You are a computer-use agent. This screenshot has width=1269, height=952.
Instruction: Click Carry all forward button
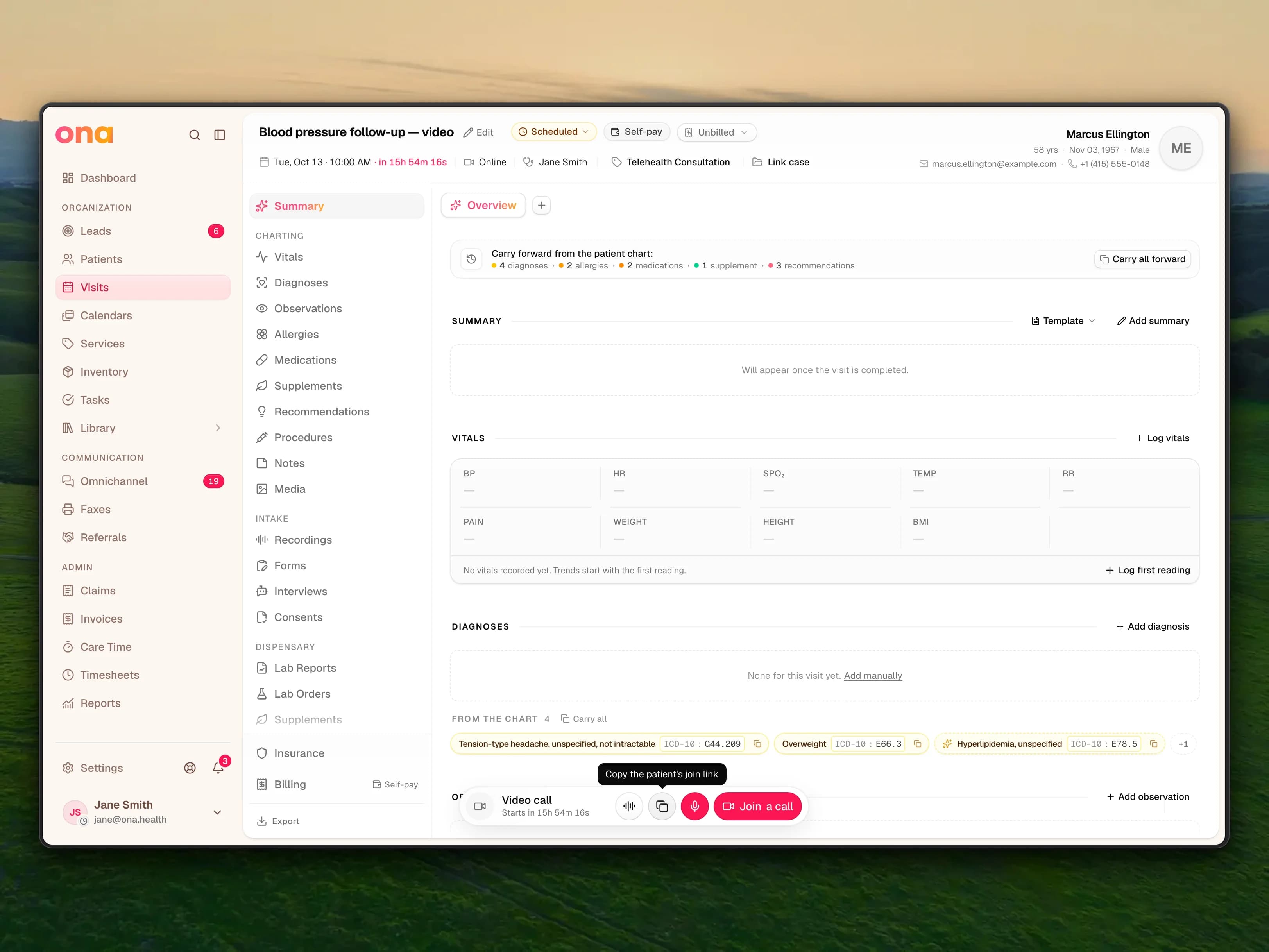pyautogui.click(x=1143, y=259)
